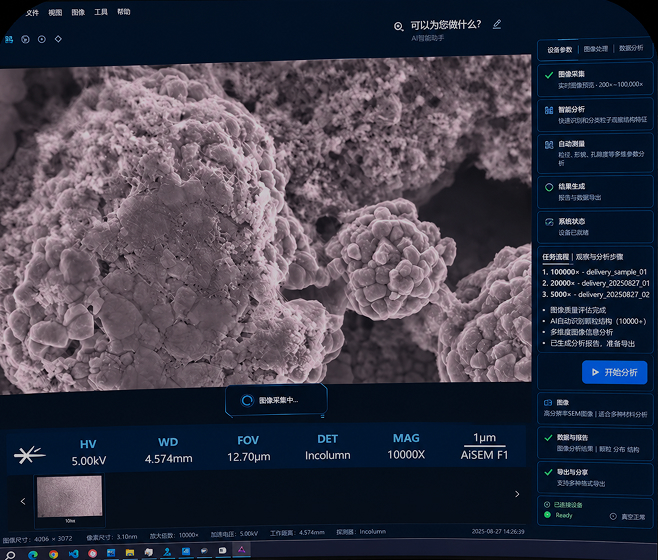Image resolution: width=658 pixels, height=560 pixels.
Task: Click the timestamp 2025-08-27 14:26:39
Action: coord(498,531)
